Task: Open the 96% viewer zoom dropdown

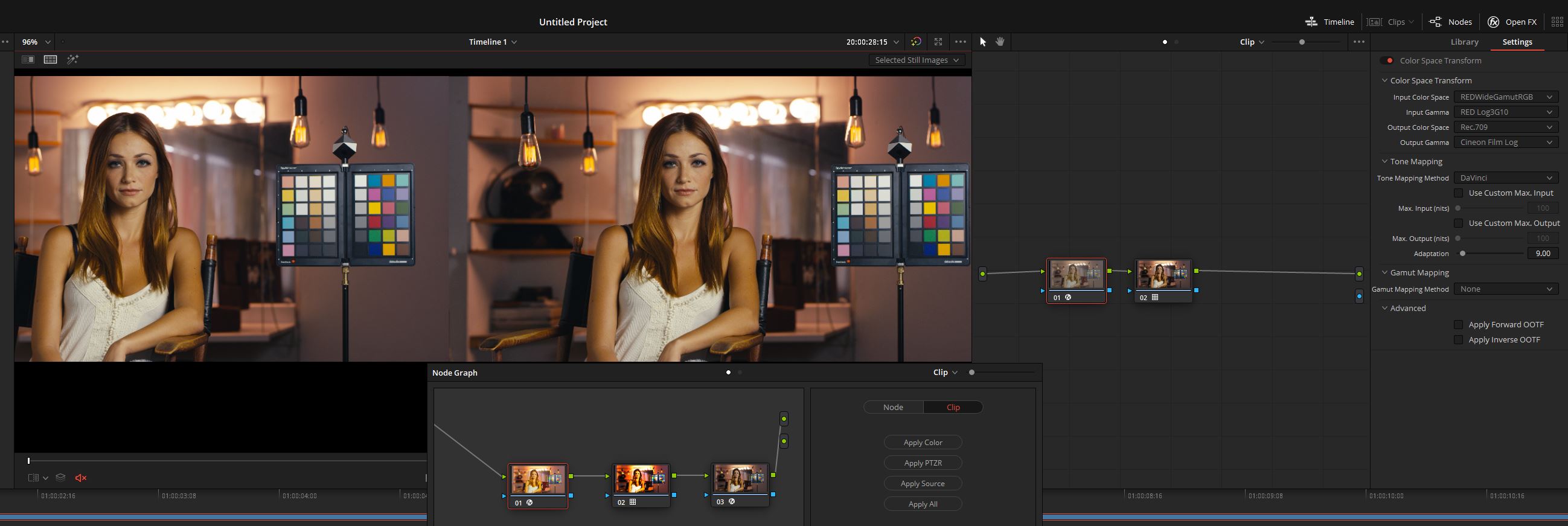Action: [x=36, y=42]
